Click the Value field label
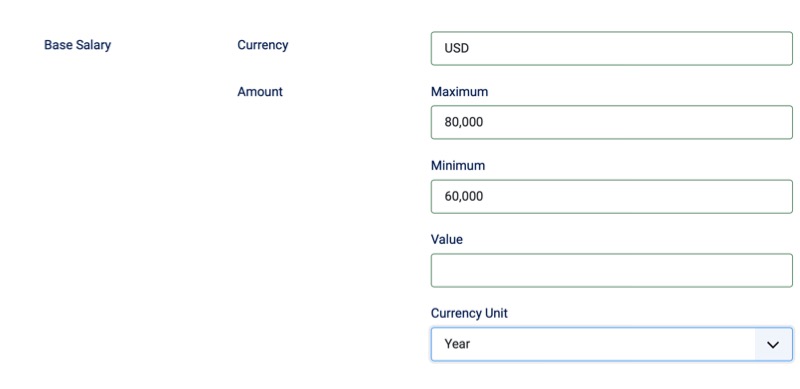 click(x=446, y=239)
